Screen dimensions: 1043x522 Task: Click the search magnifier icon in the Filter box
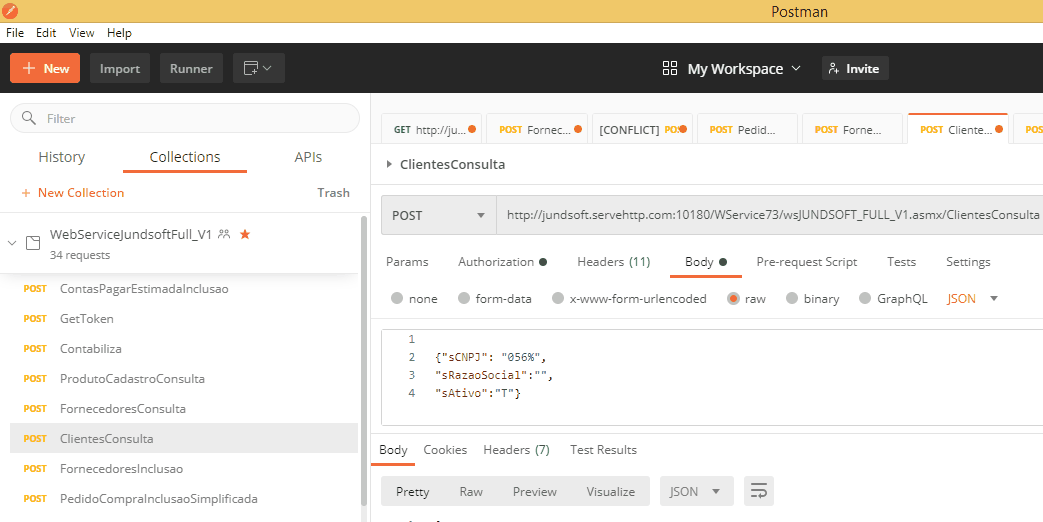[x=29, y=118]
